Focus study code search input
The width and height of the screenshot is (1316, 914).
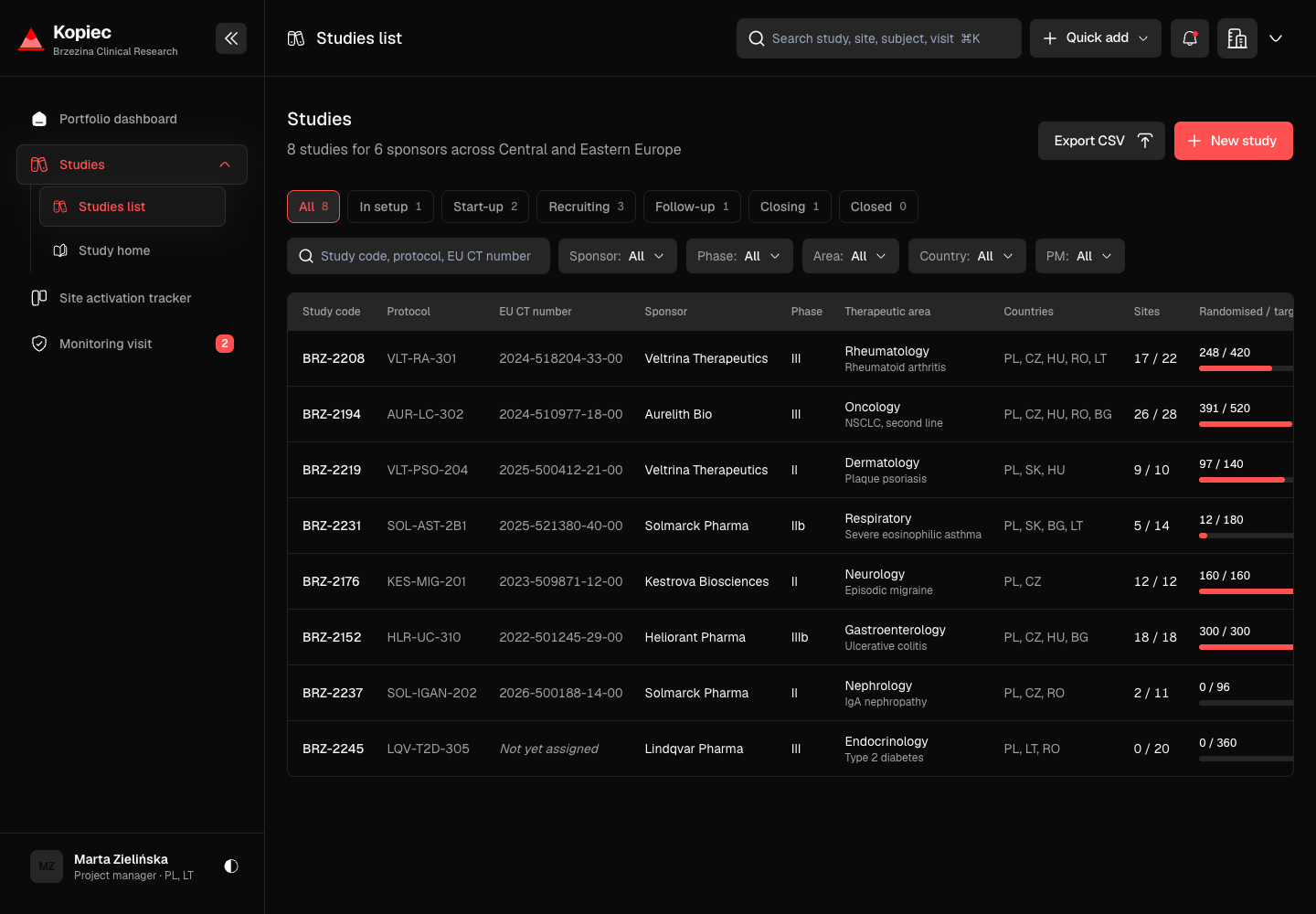(x=419, y=256)
